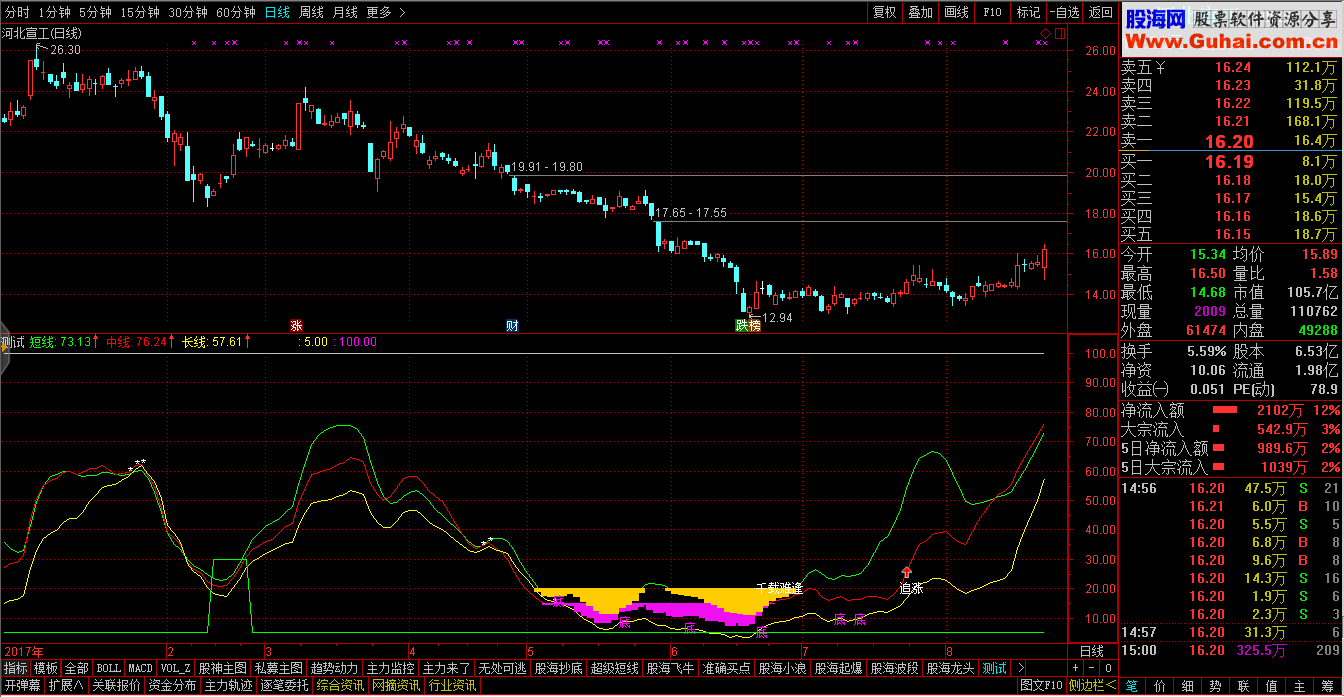Toggle the 开弹幕 barrage option
Screen dimensions: 1344x697
(x=22, y=686)
